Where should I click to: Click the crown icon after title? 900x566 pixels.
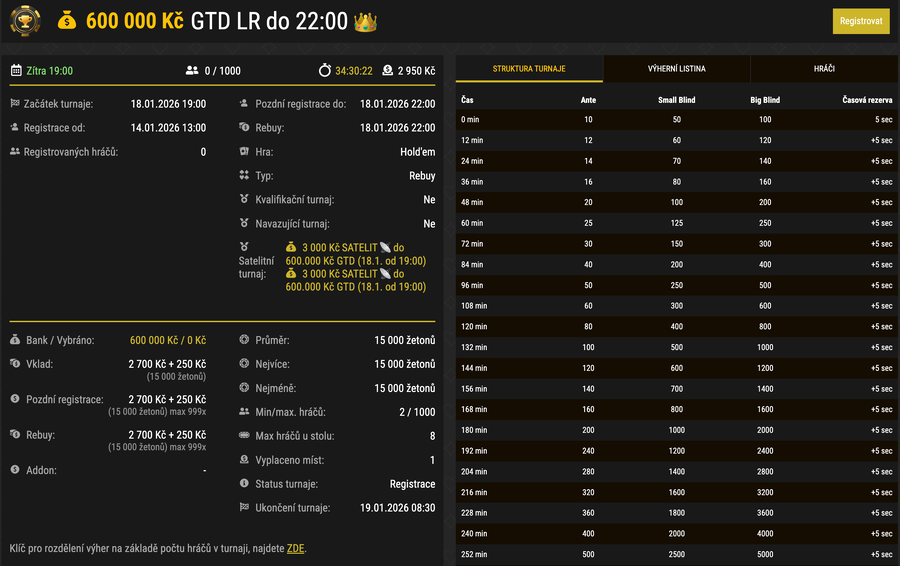click(365, 22)
